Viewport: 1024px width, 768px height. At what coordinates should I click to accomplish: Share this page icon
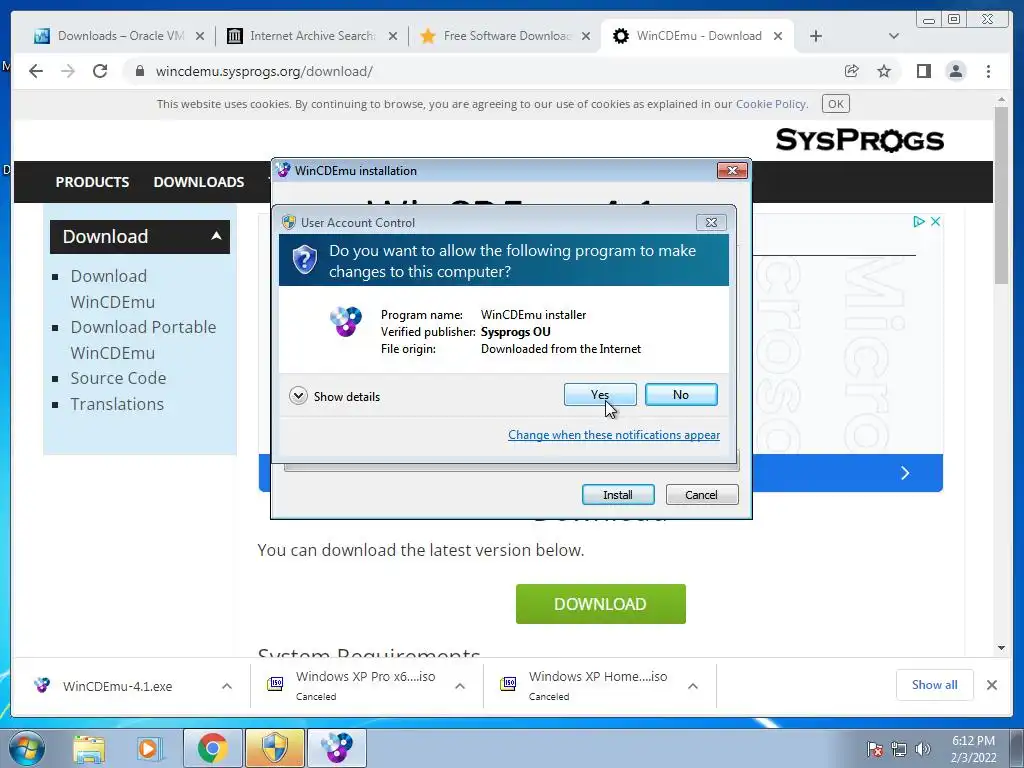[851, 71]
